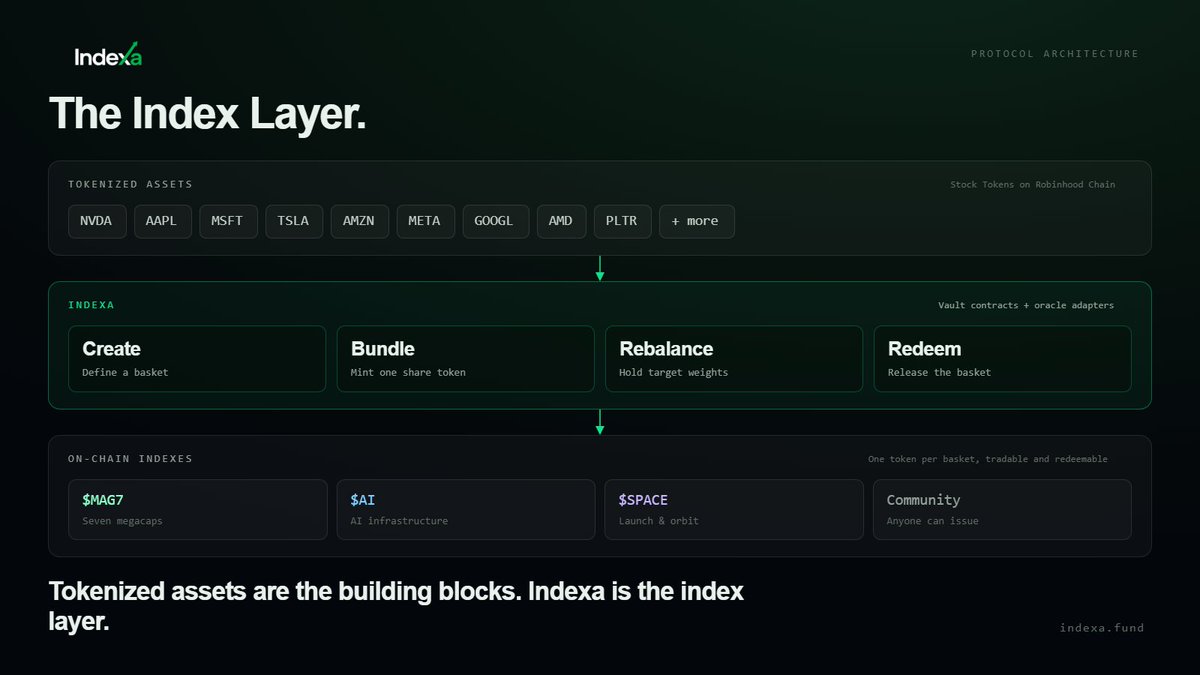The width and height of the screenshot is (1200, 675).
Task: Click the 'Anyone can issue' caption
Action: 933,521
